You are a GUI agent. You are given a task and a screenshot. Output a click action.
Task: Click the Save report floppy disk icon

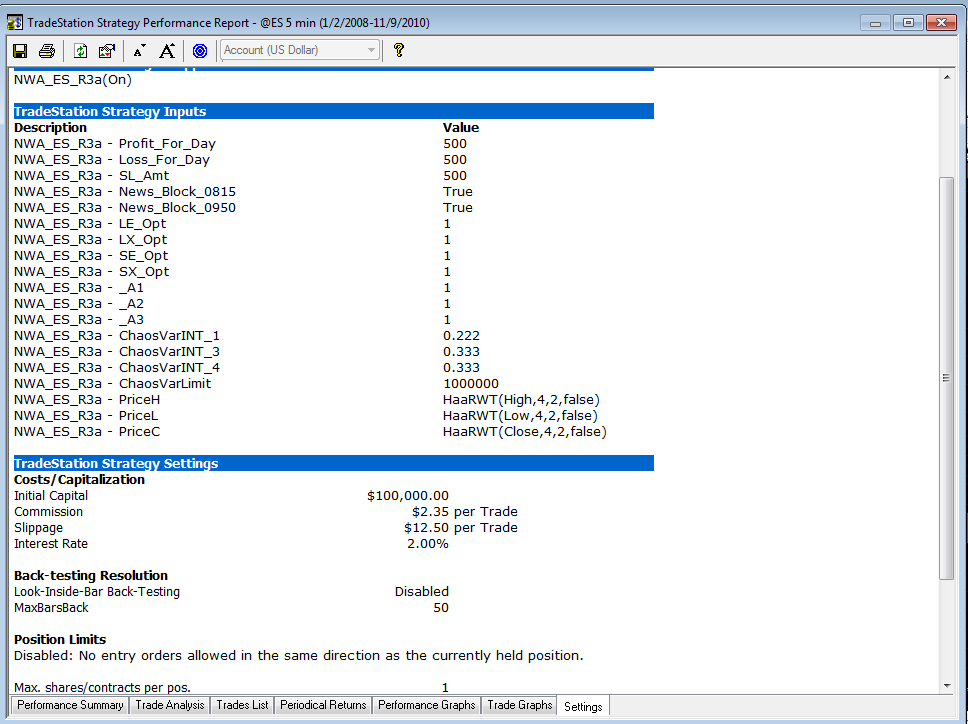(20, 51)
